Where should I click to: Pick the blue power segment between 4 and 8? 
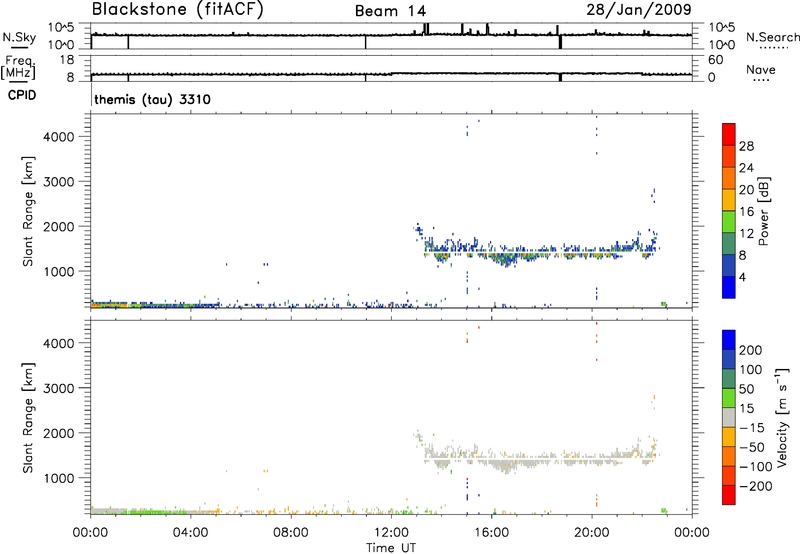click(x=729, y=266)
